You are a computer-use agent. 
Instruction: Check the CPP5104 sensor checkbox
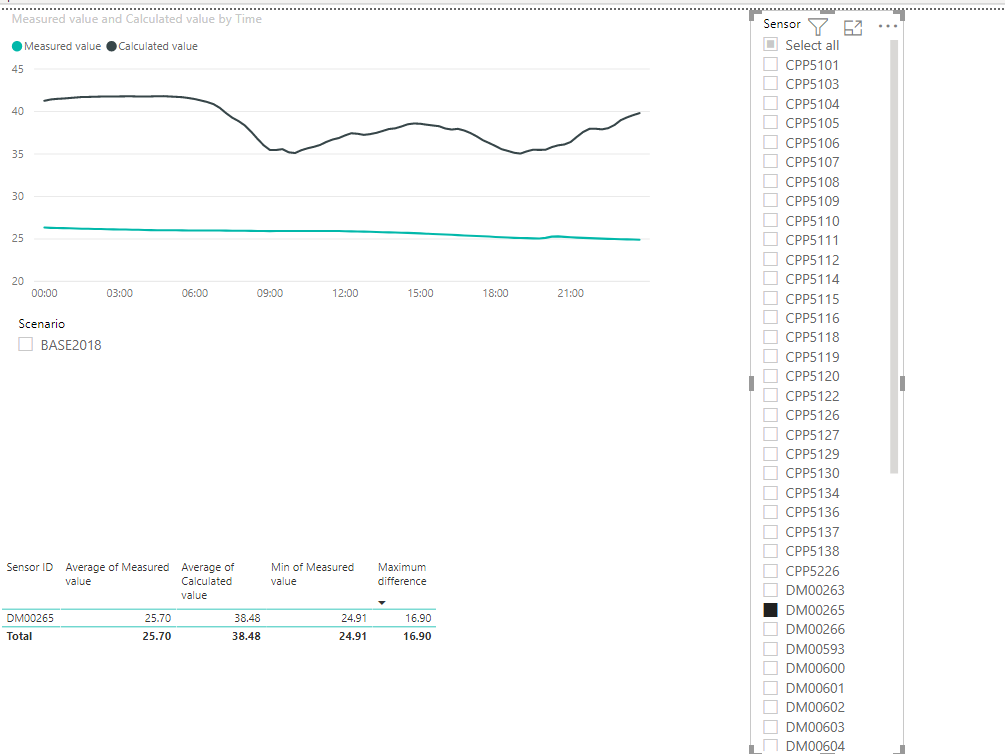point(770,103)
